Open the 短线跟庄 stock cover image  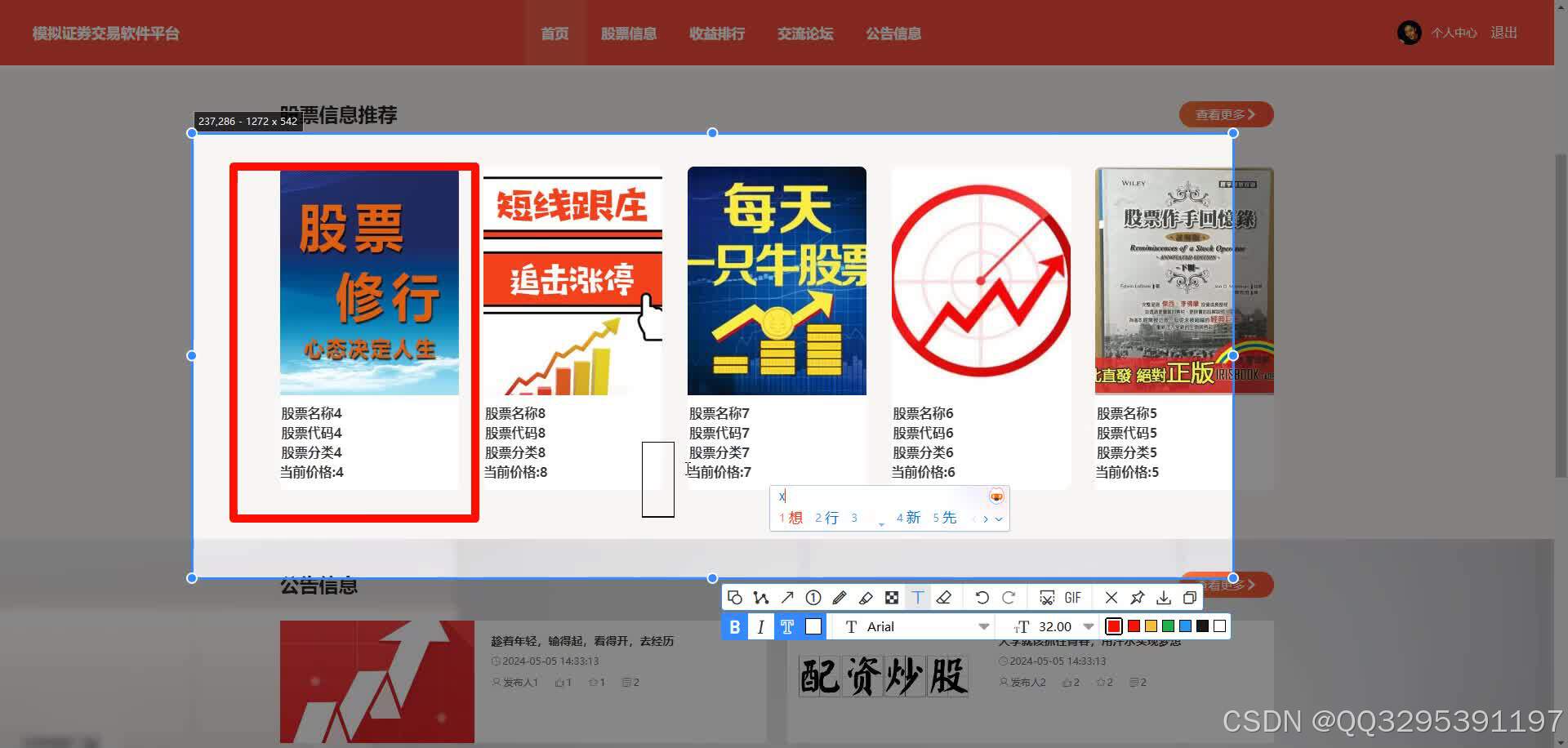(x=572, y=281)
